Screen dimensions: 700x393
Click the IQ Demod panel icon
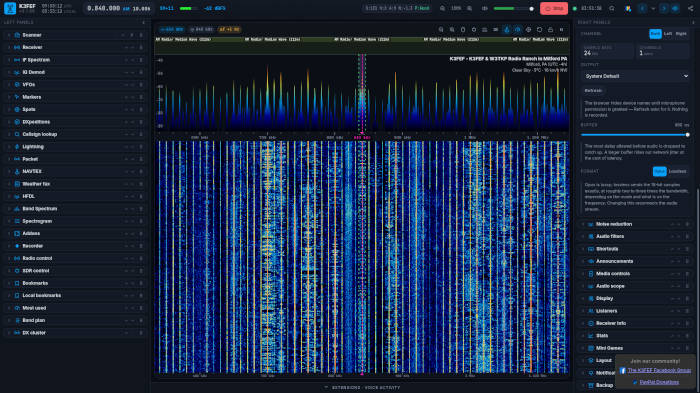[17, 72]
